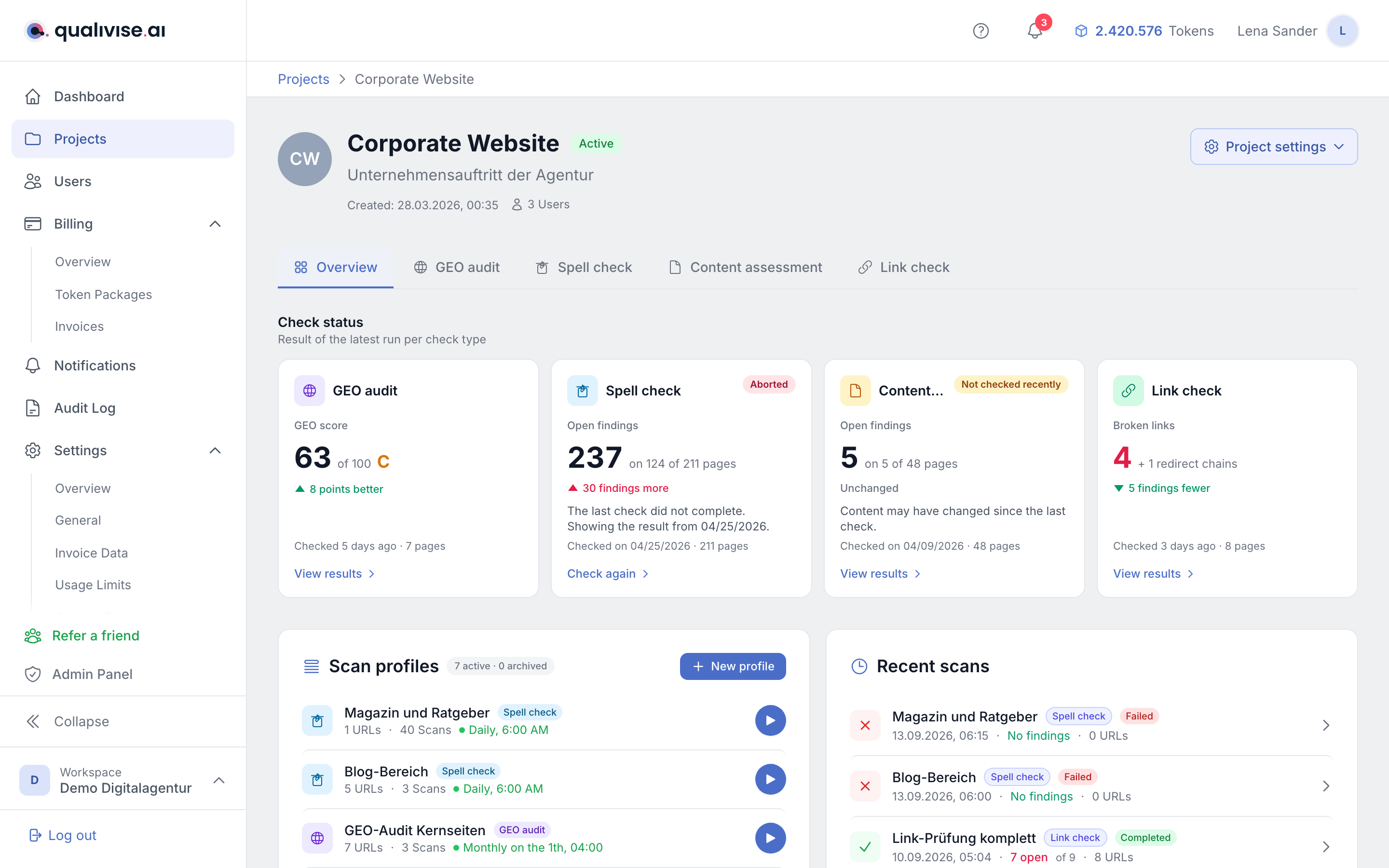This screenshot has width=1389, height=868.
Task: Click the Scan profiles list icon
Action: (x=311, y=666)
